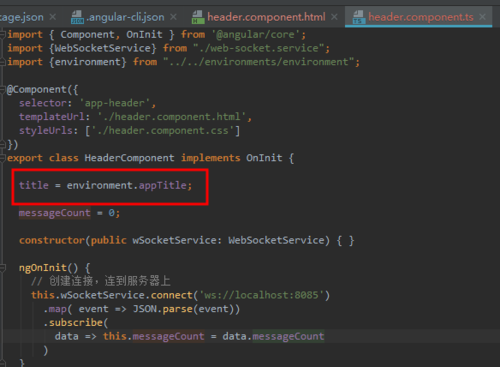Screen dimensions: 500x367
Task: Click the '.subscribe(' call
Action: coord(76,323)
